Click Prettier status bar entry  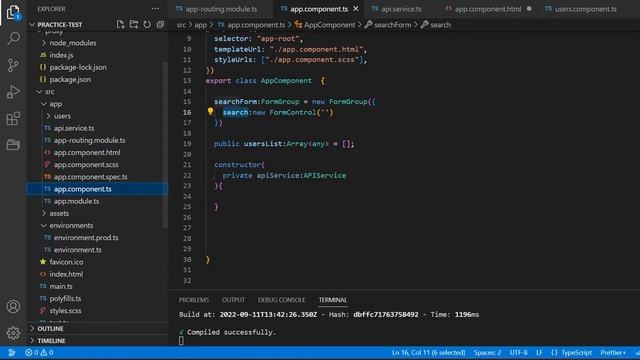tap(613, 353)
